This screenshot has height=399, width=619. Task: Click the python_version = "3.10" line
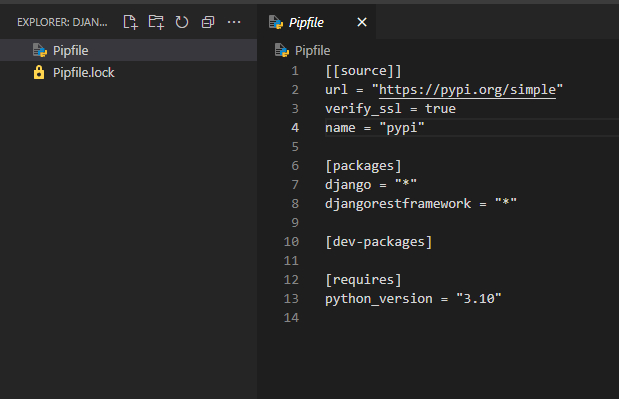(413, 299)
